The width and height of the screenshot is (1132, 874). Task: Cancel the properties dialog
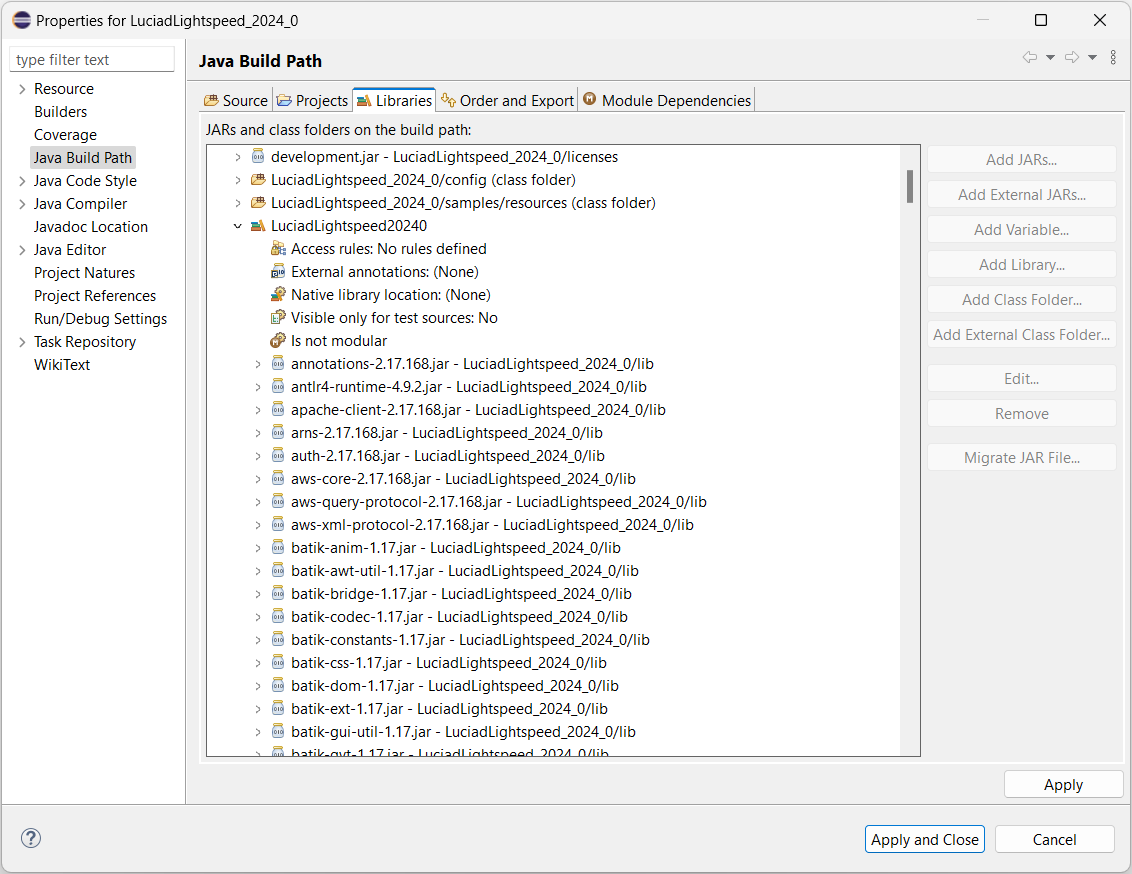[1054, 839]
